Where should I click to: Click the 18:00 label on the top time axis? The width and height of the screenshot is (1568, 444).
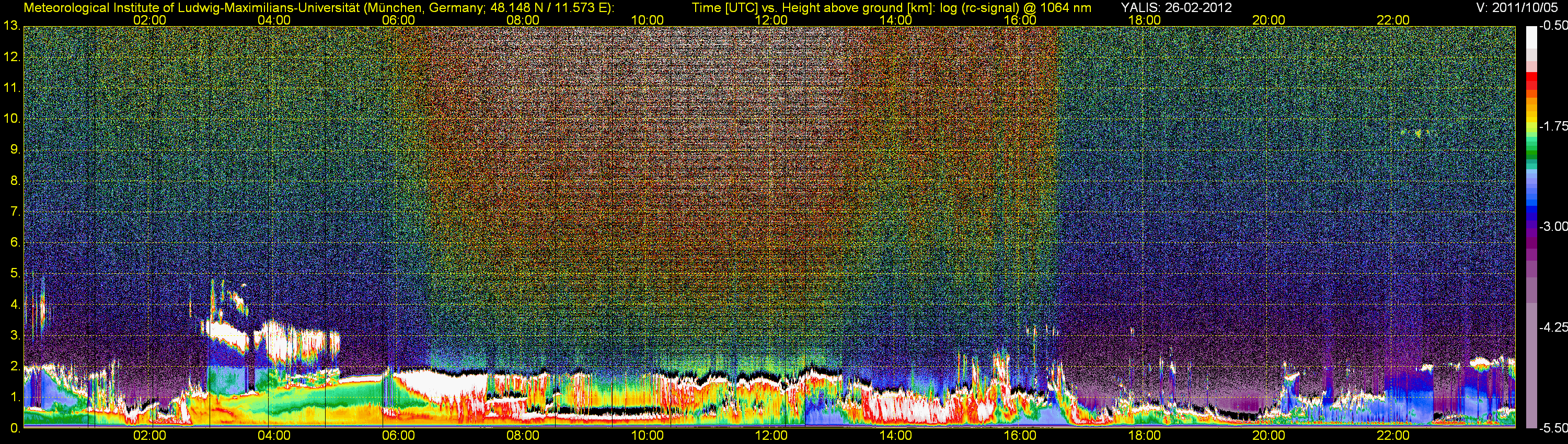pos(1144,20)
